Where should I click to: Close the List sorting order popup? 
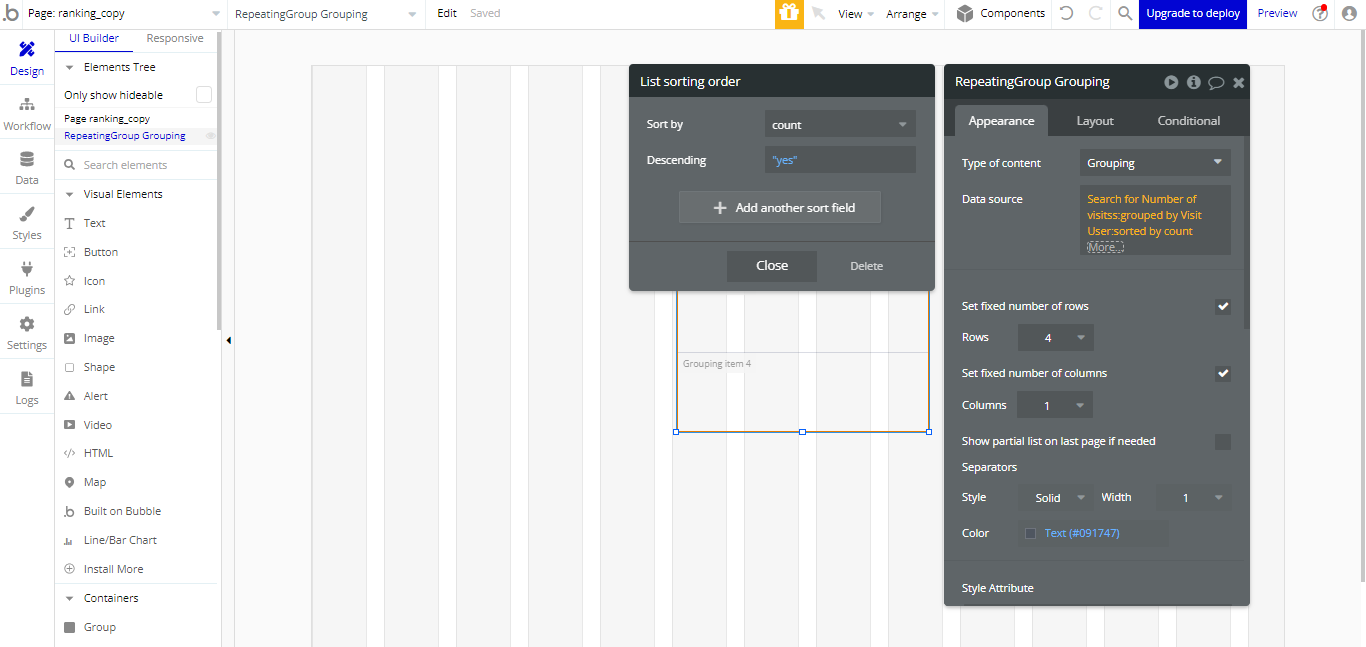(x=772, y=266)
